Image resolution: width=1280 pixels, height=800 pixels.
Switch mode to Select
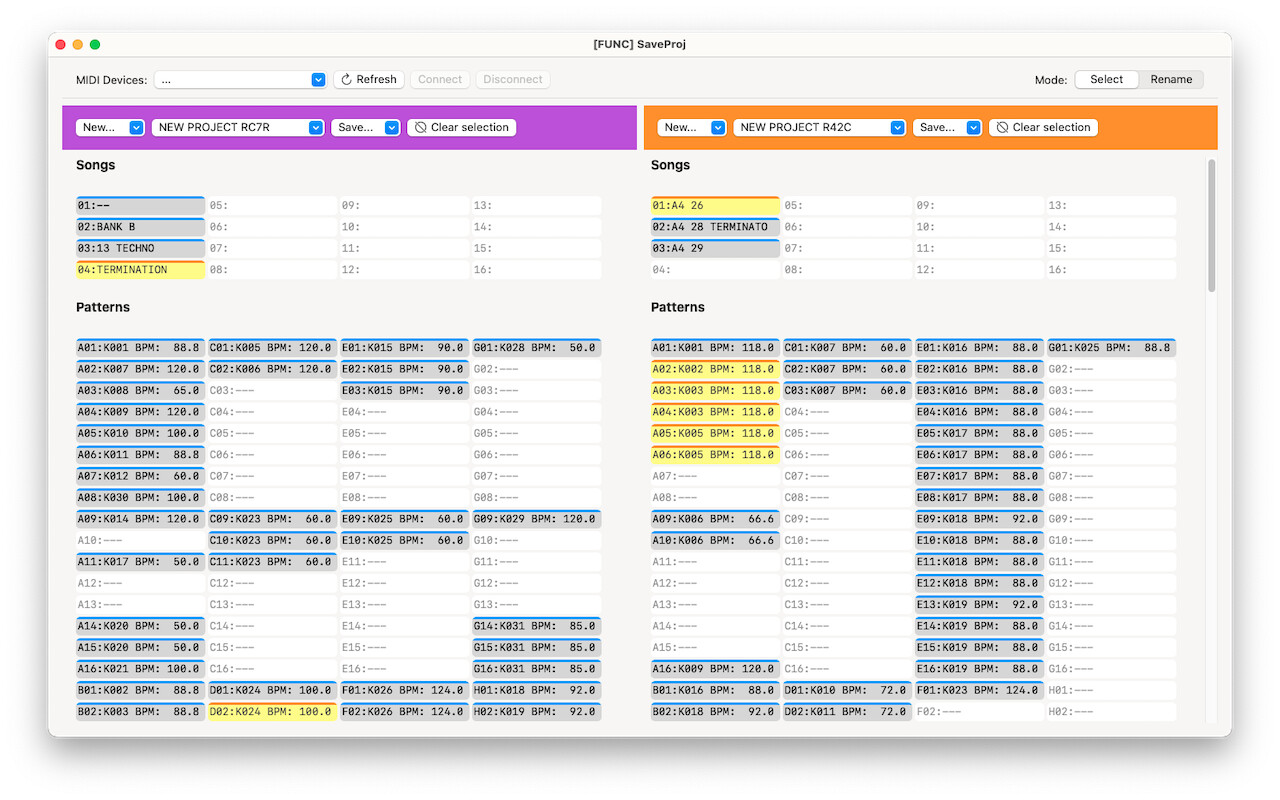coord(1106,80)
